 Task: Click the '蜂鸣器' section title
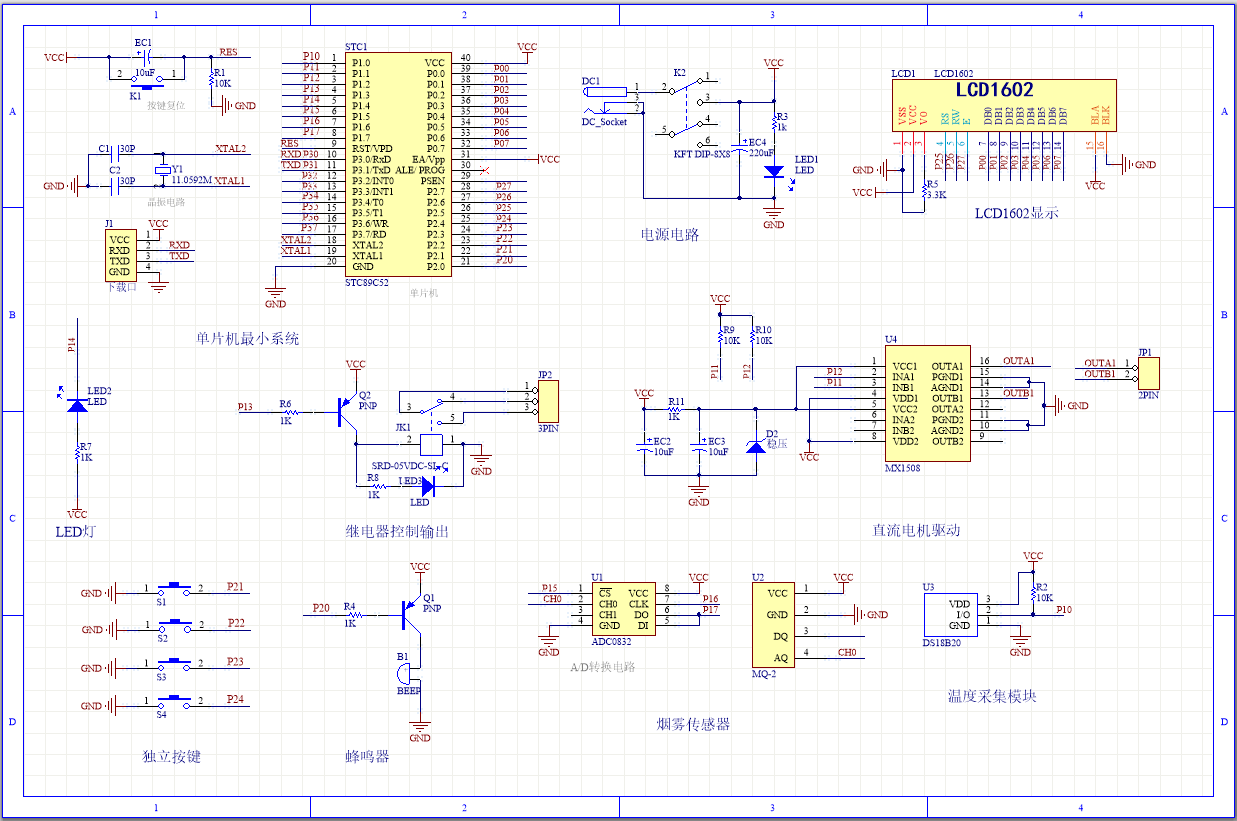pos(367,757)
